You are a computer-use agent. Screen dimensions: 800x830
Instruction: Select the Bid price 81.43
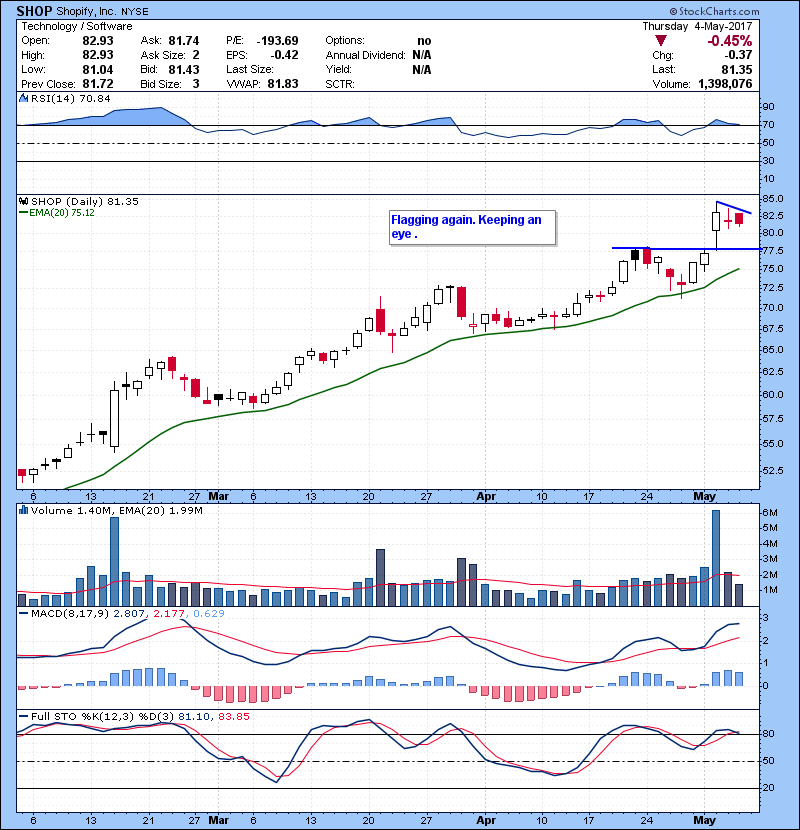pos(184,69)
